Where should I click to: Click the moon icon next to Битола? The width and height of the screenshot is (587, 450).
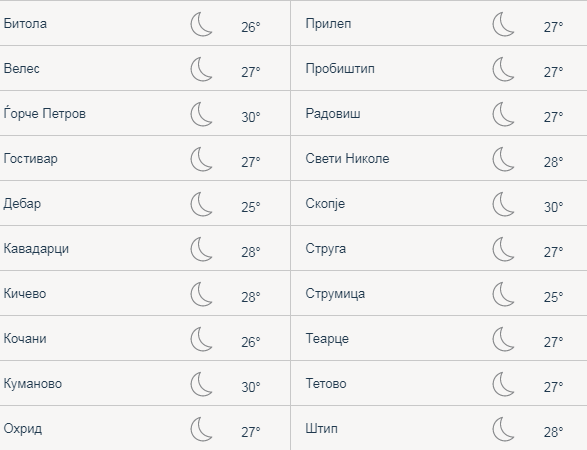coord(201,24)
